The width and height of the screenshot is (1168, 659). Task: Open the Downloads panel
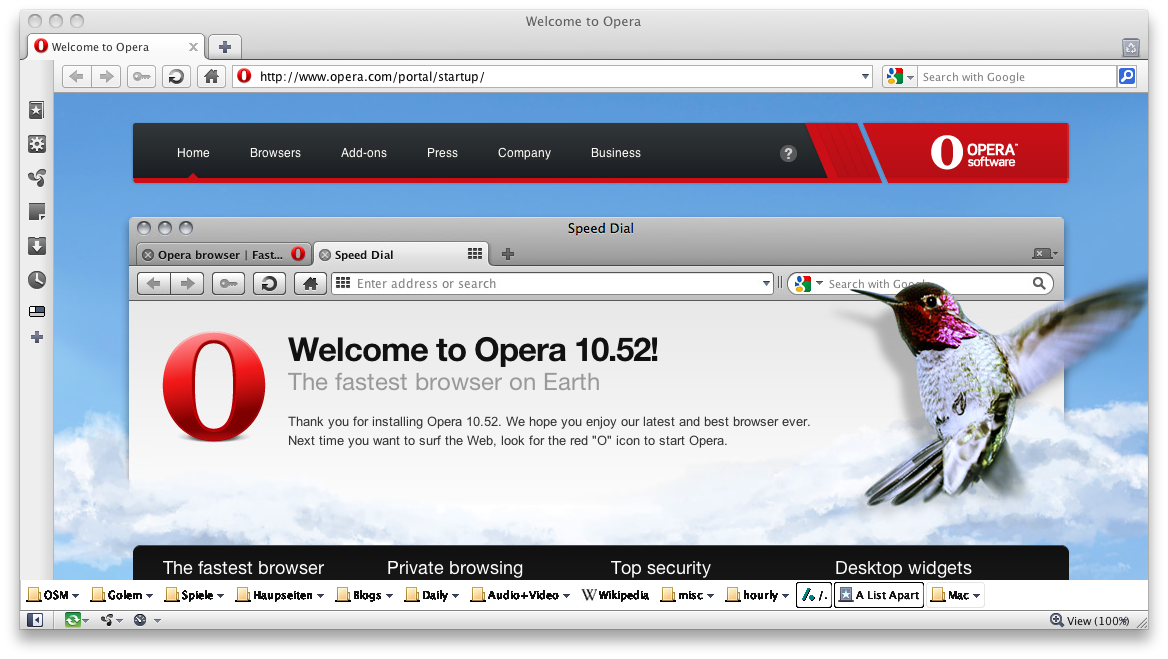point(37,245)
